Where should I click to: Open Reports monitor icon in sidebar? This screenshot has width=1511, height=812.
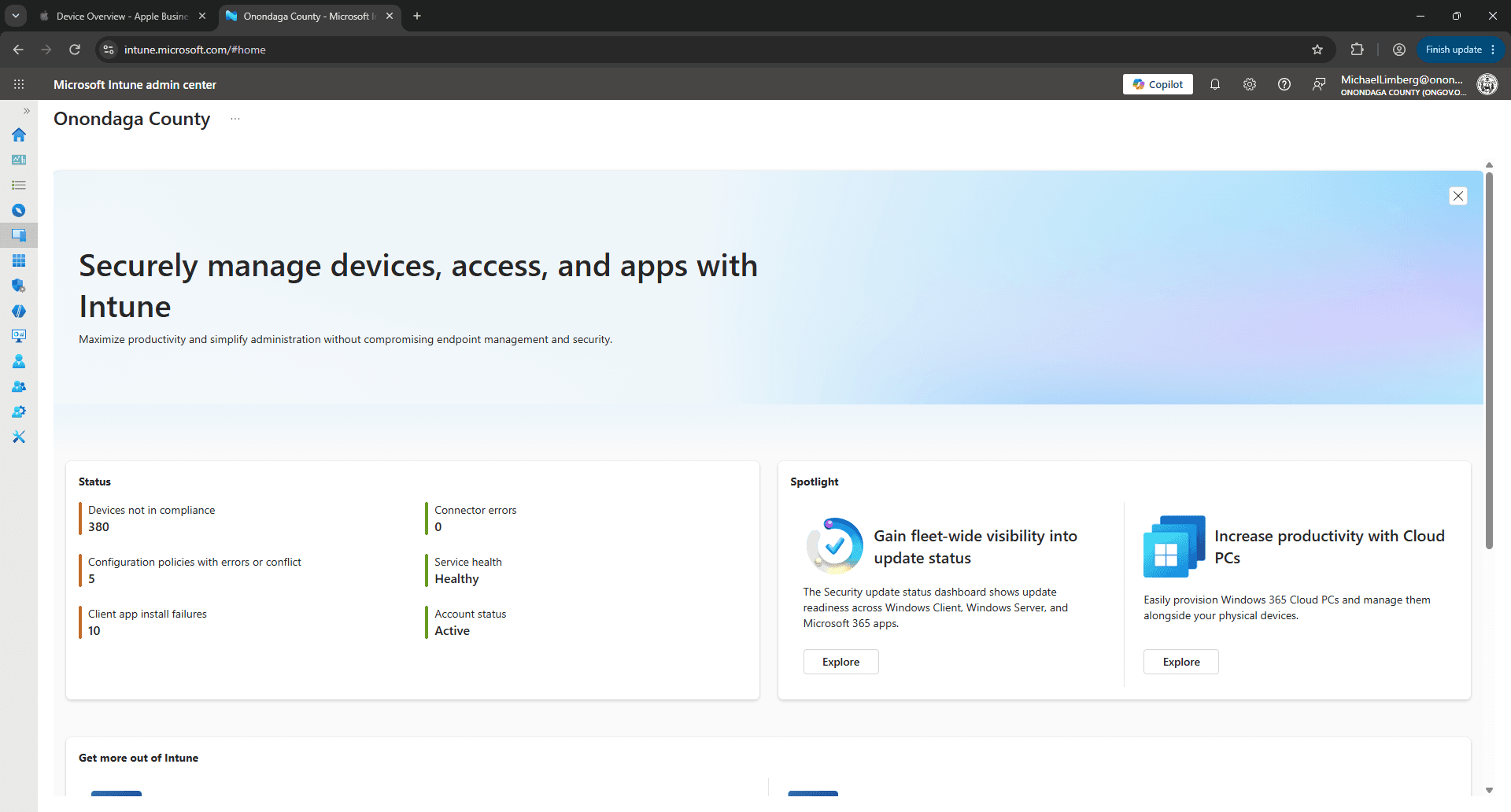tap(19, 336)
